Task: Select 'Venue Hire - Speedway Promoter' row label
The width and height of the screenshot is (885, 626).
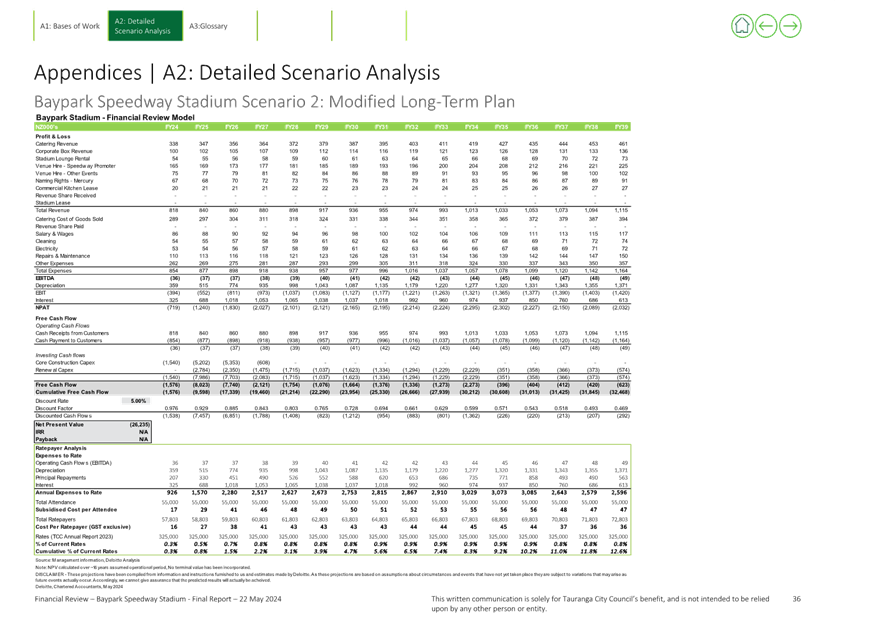Action: pos(76,166)
